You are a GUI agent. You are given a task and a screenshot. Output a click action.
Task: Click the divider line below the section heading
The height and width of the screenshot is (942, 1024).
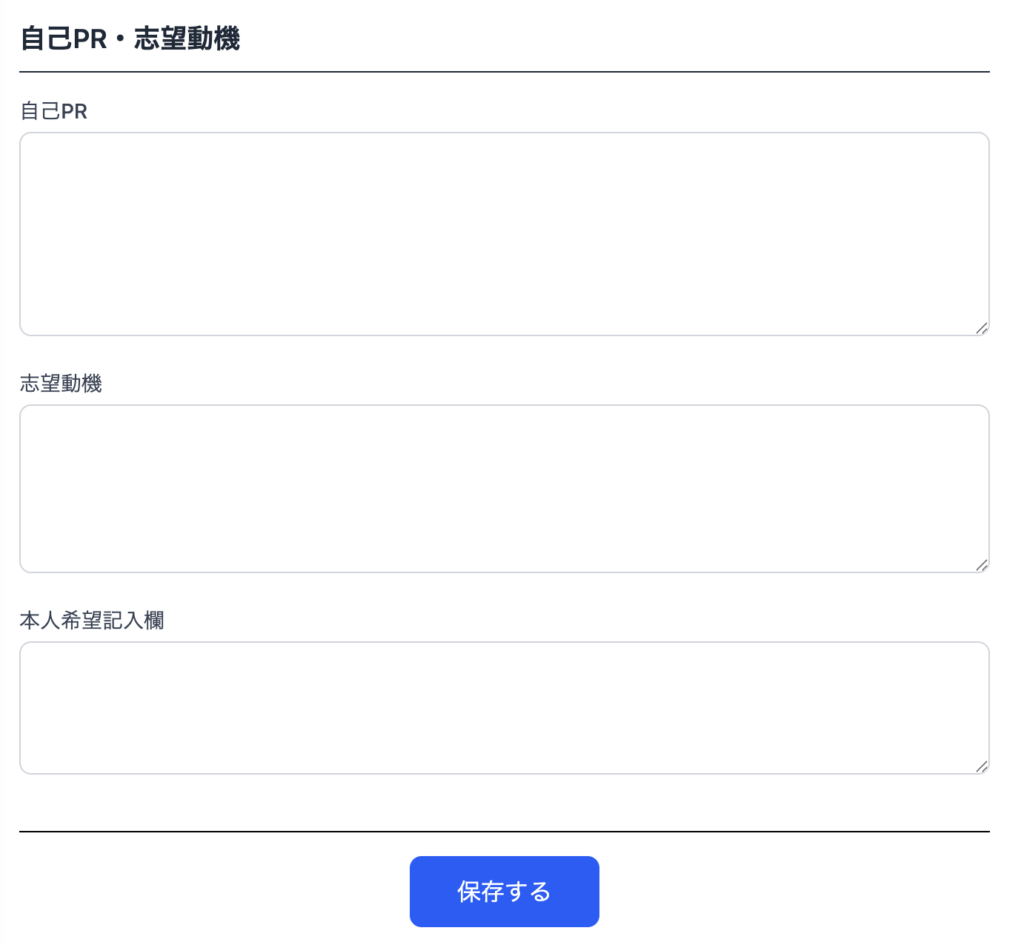504,72
